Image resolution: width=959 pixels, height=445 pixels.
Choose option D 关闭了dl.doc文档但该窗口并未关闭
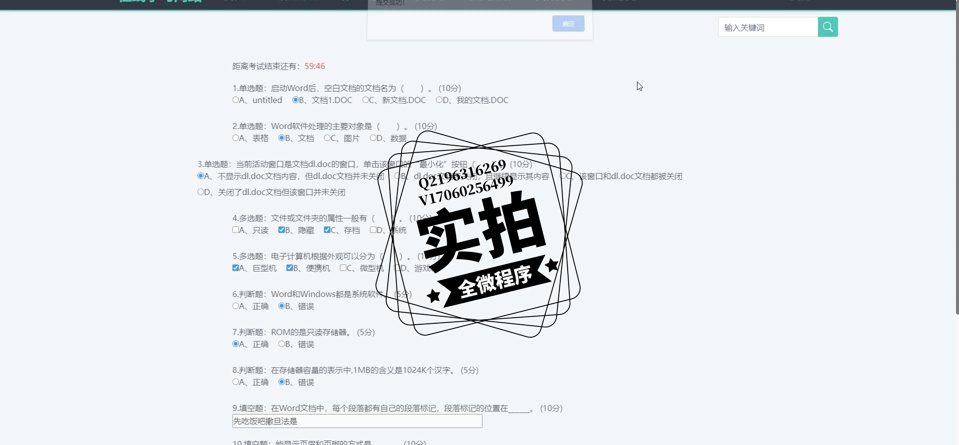pyautogui.click(x=201, y=192)
